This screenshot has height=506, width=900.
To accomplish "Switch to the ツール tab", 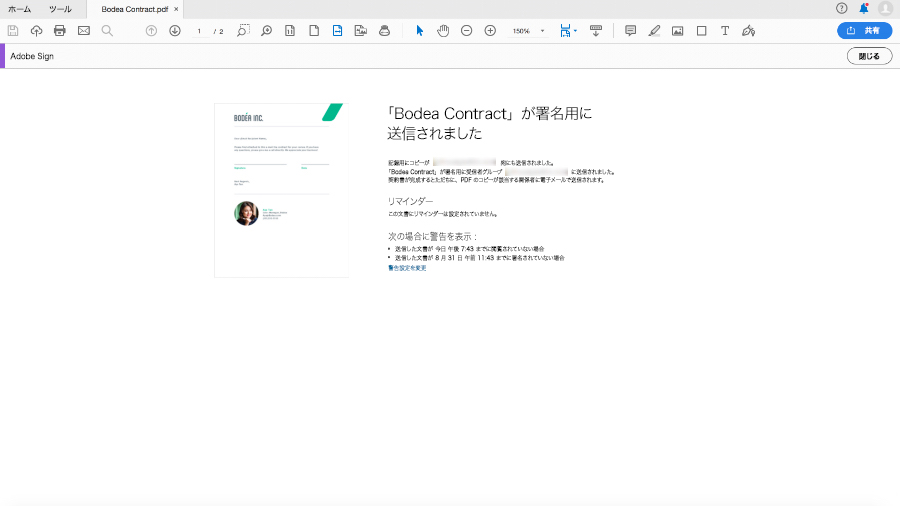I will (60, 9).
